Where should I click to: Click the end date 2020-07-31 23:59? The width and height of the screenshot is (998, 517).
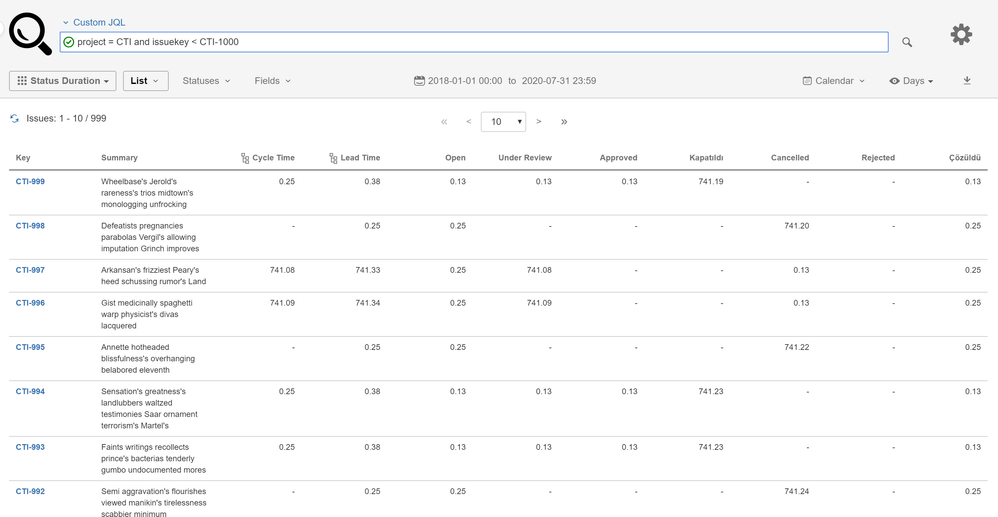point(559,81)
